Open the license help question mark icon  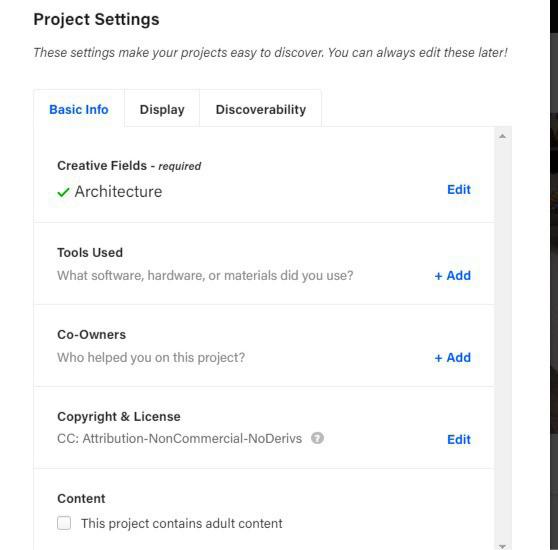point(317,438)
